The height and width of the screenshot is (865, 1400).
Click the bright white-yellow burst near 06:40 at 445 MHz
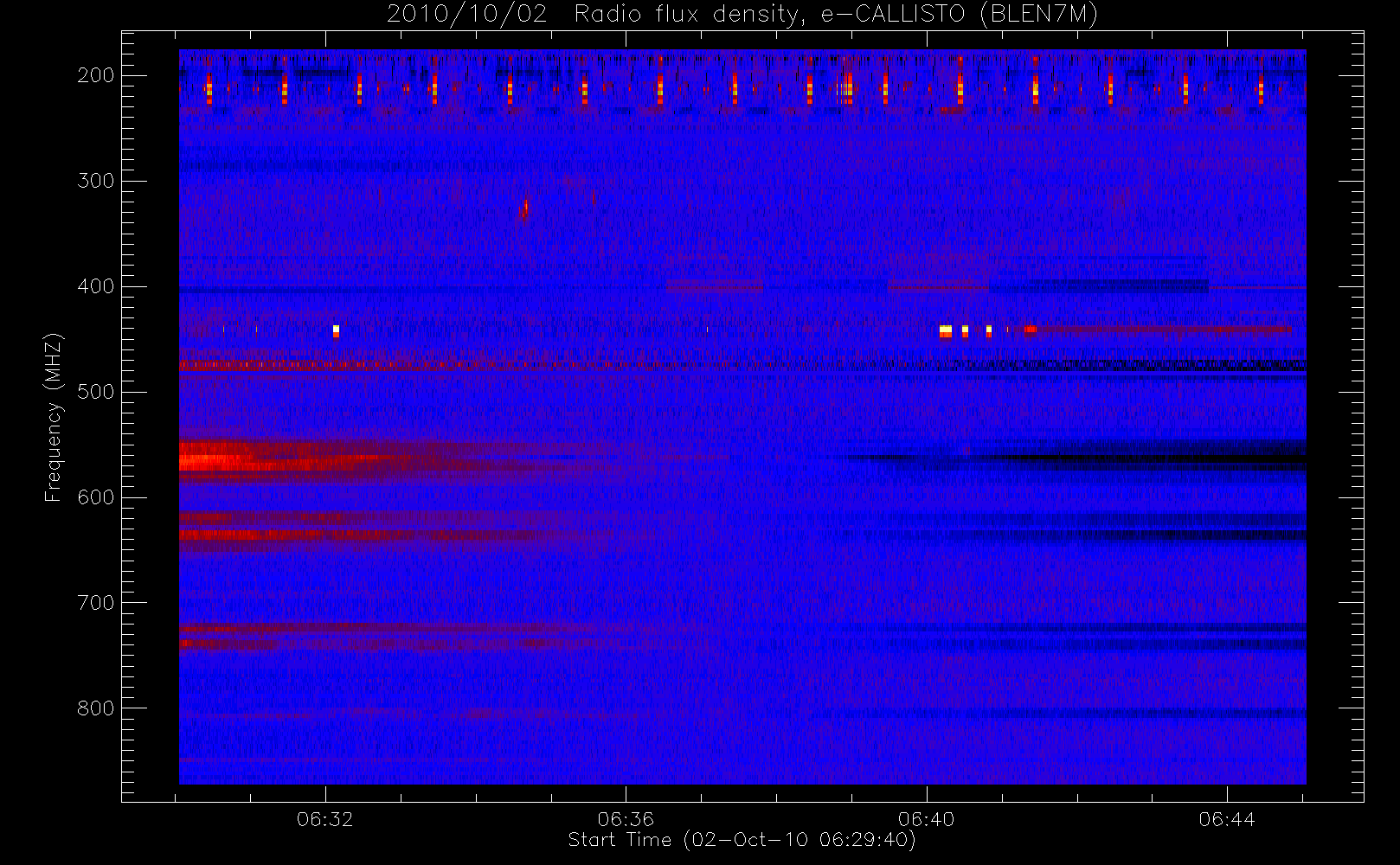[946, 330]
